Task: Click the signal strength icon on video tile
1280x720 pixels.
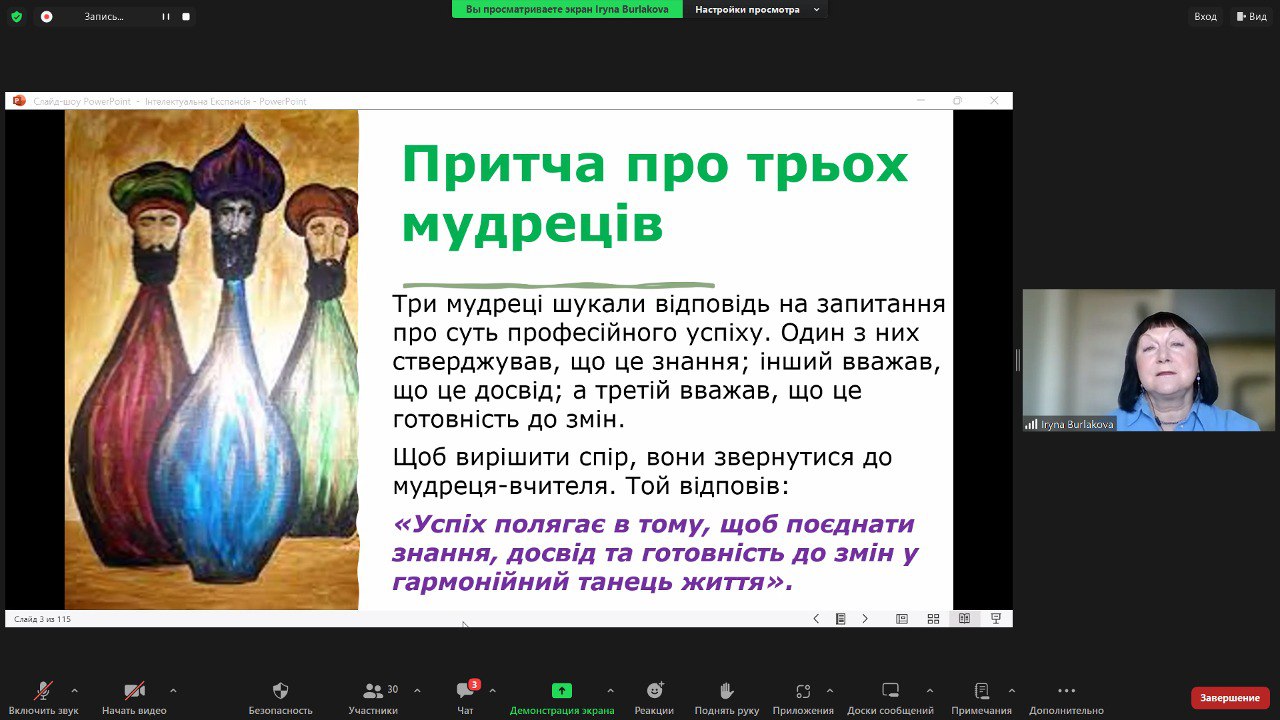Action: [1031, 425]
